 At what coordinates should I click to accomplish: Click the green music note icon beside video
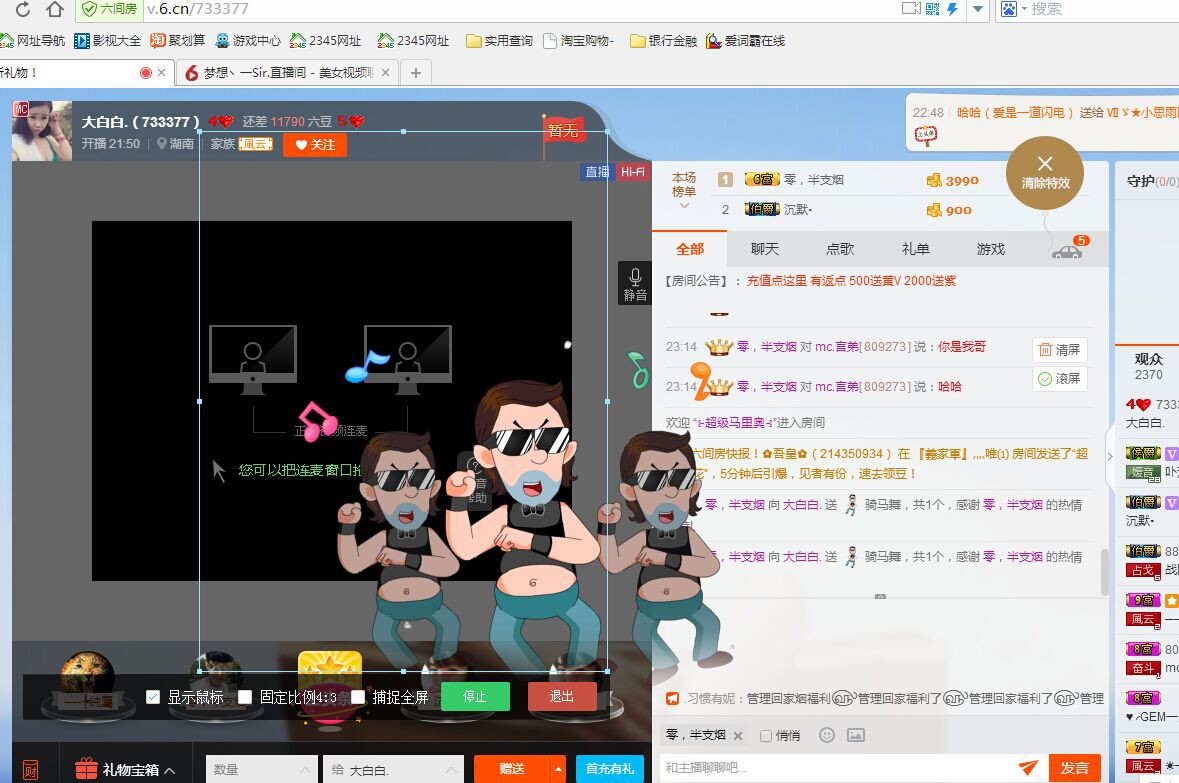[x=638, y=370]
